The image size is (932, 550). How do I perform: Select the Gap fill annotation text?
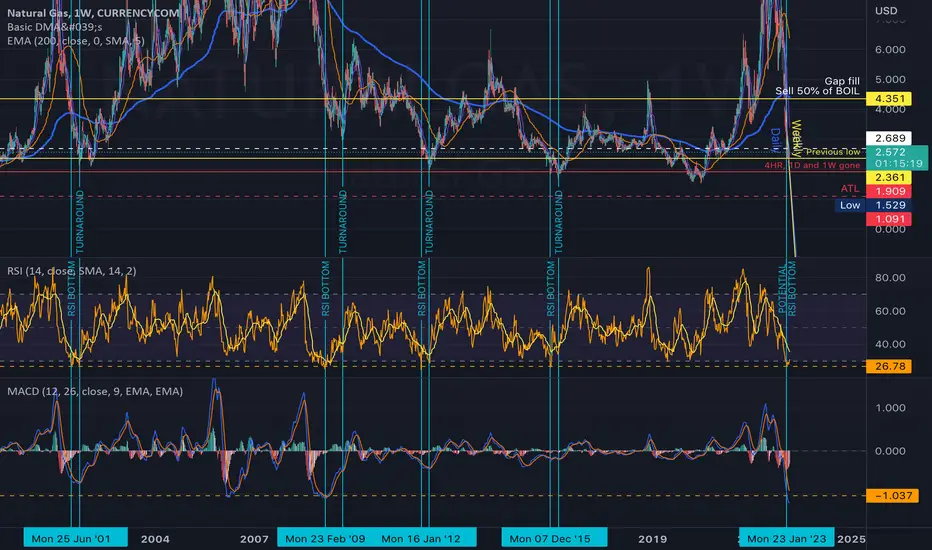842,81
